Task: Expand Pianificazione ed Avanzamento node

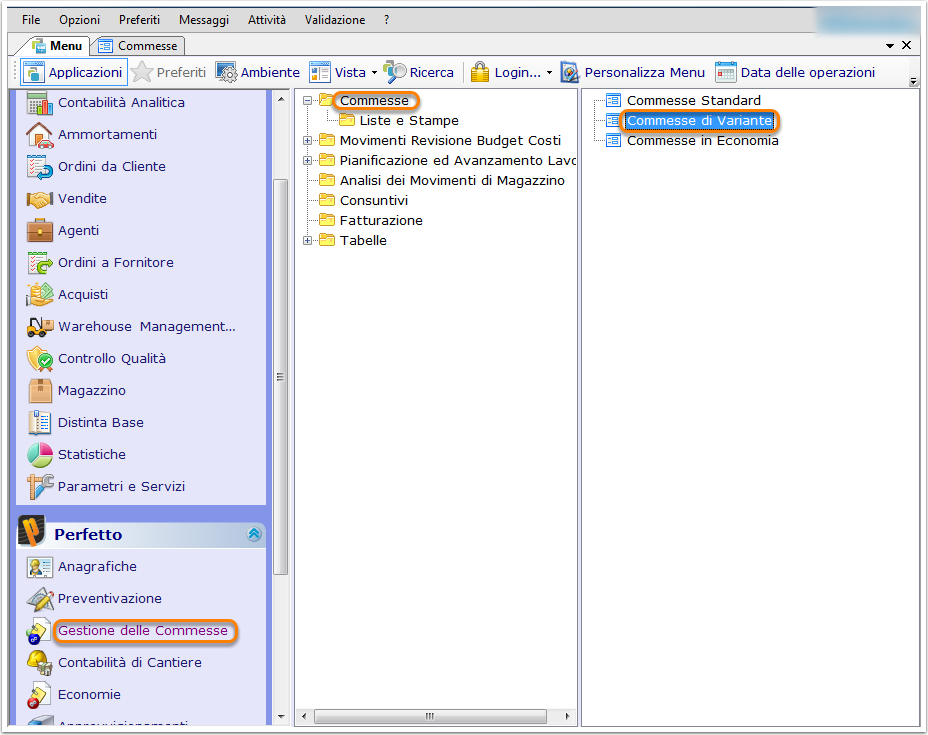Action: pos(307,161)
